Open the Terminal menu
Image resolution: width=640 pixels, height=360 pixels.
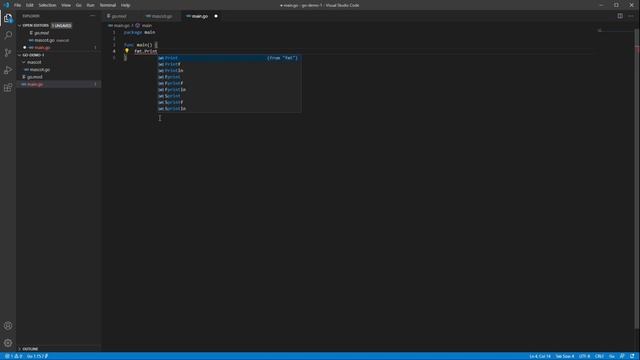tap(108, 5)
